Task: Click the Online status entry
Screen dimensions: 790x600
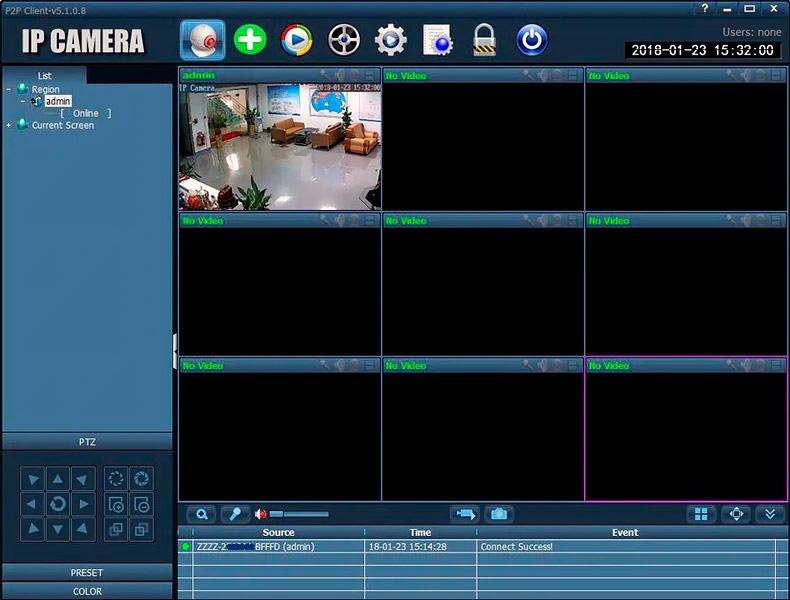Action: tap(86, 113)
